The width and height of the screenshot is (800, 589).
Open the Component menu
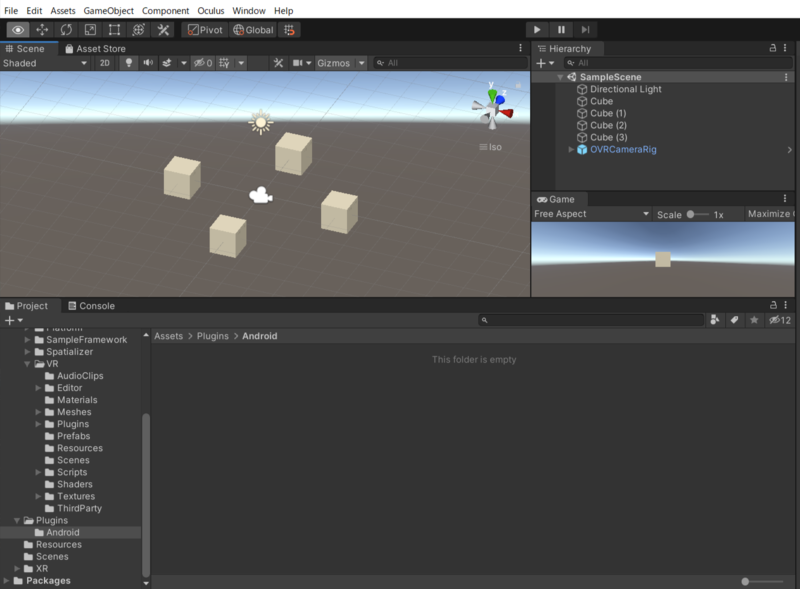165,10
